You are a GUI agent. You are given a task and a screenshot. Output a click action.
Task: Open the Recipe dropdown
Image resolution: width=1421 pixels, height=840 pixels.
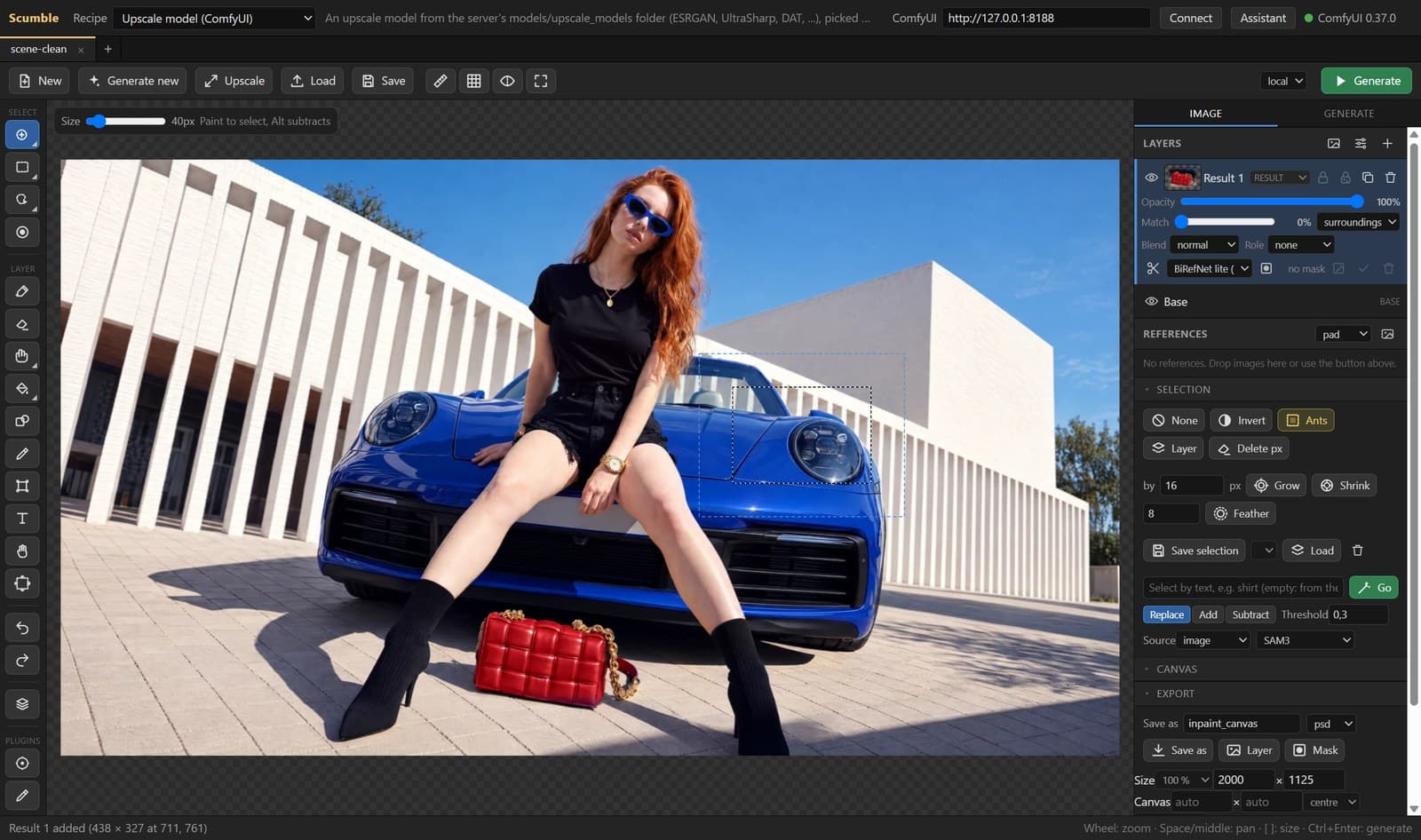click(x=216, y=18)
